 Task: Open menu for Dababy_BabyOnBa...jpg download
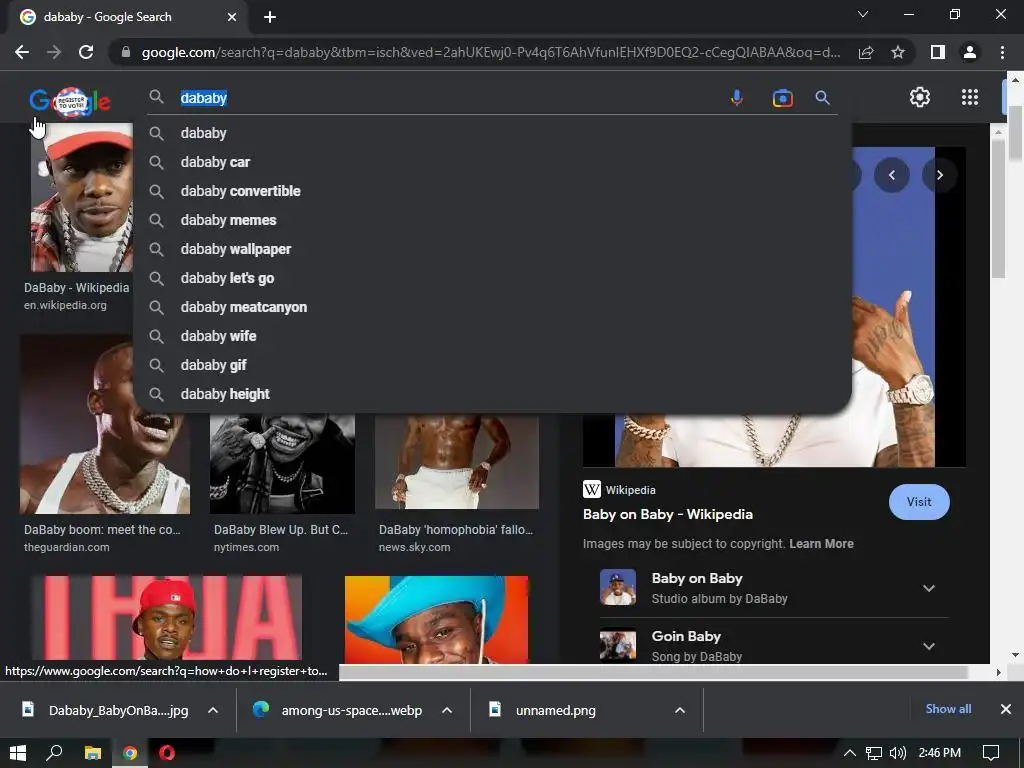(213, 711)
